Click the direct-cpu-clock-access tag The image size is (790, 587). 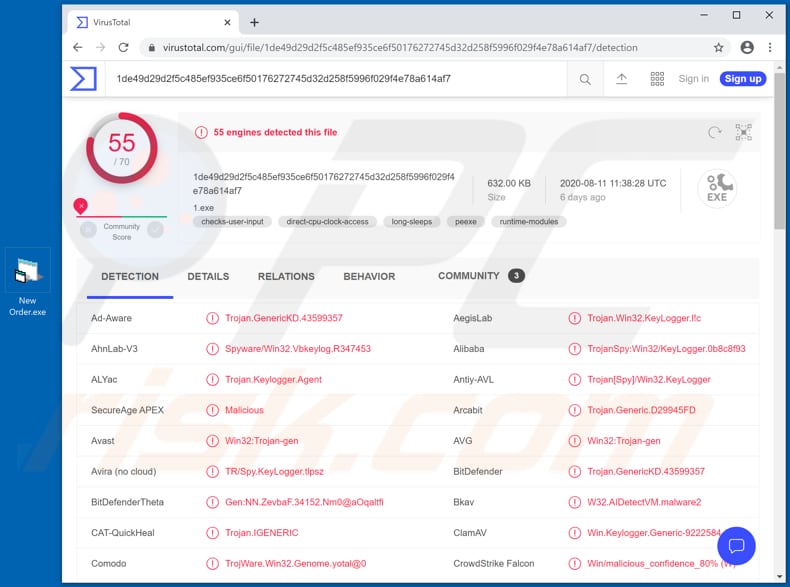pos(327,222)
